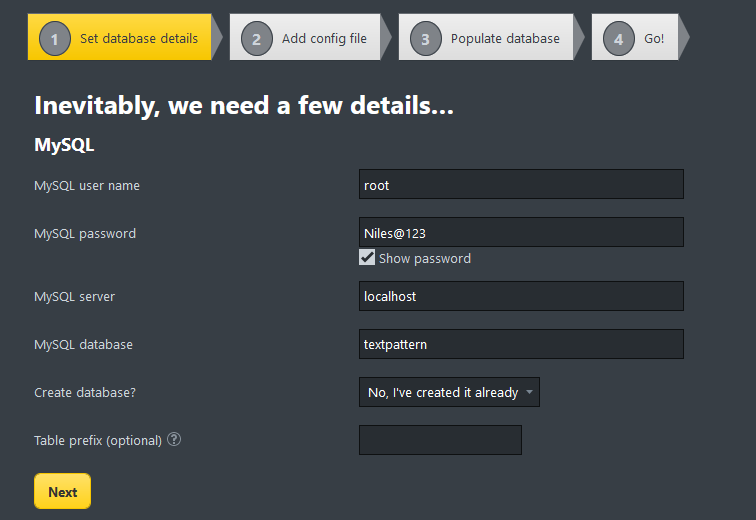Click the number 3 step circle
This screenshot has width=756, height=520.
426,39
